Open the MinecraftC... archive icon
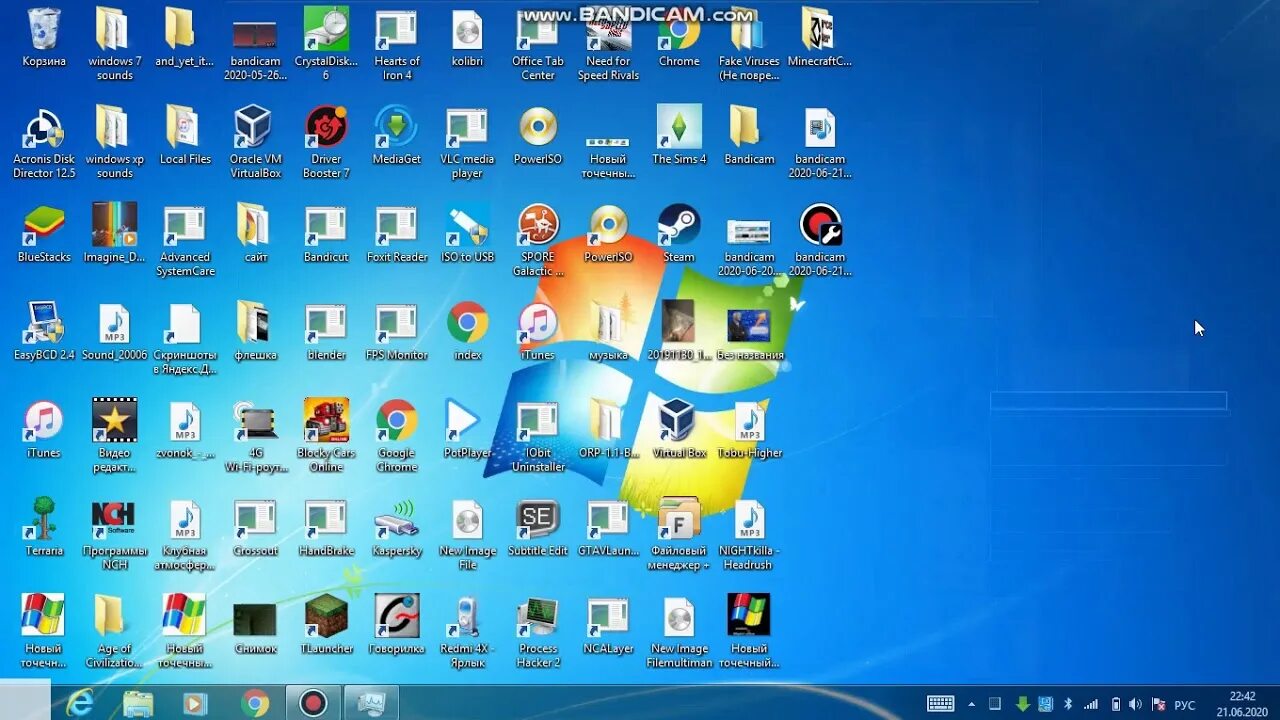Viewport: 1280px width, 720px height. (819, 30)
